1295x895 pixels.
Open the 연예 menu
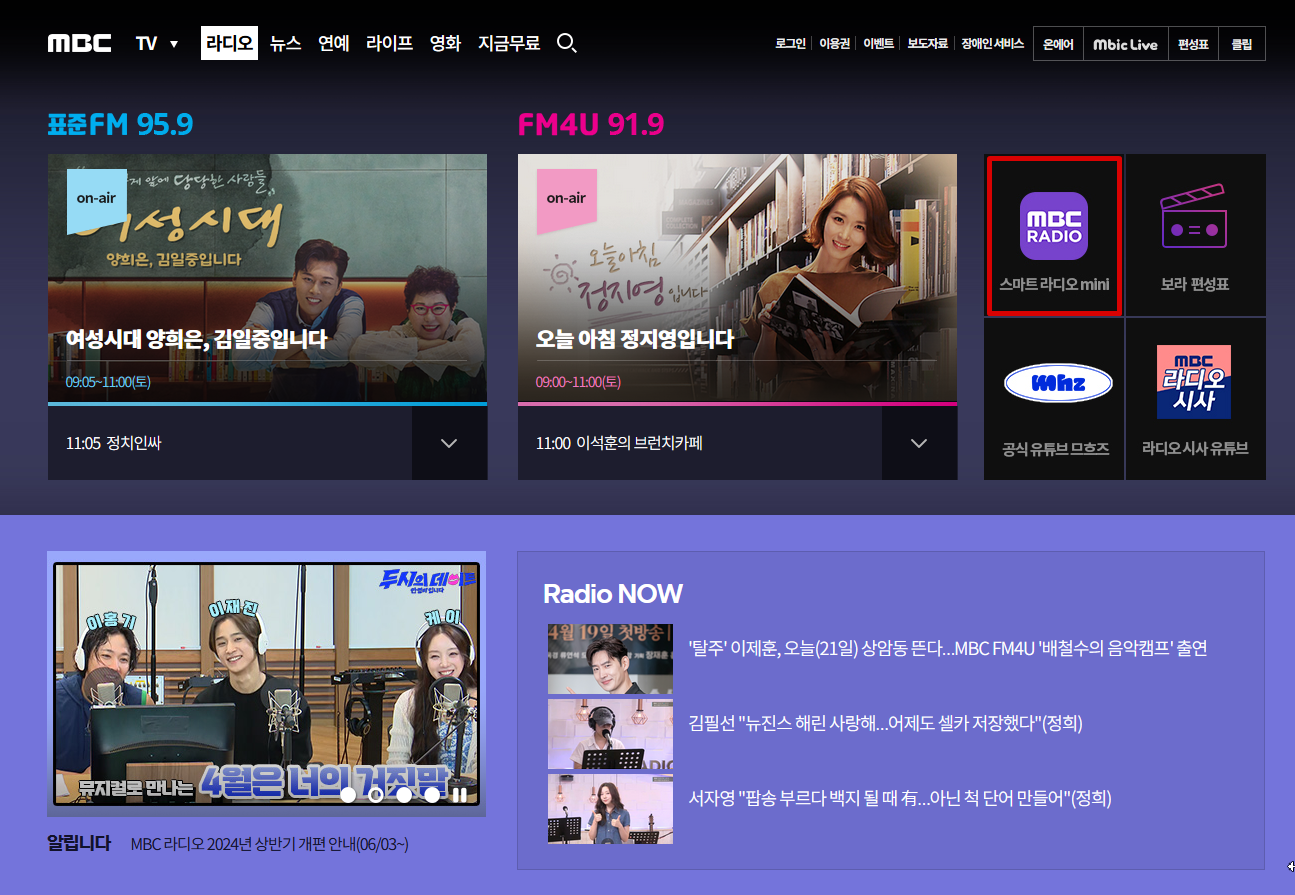[334, 43]
